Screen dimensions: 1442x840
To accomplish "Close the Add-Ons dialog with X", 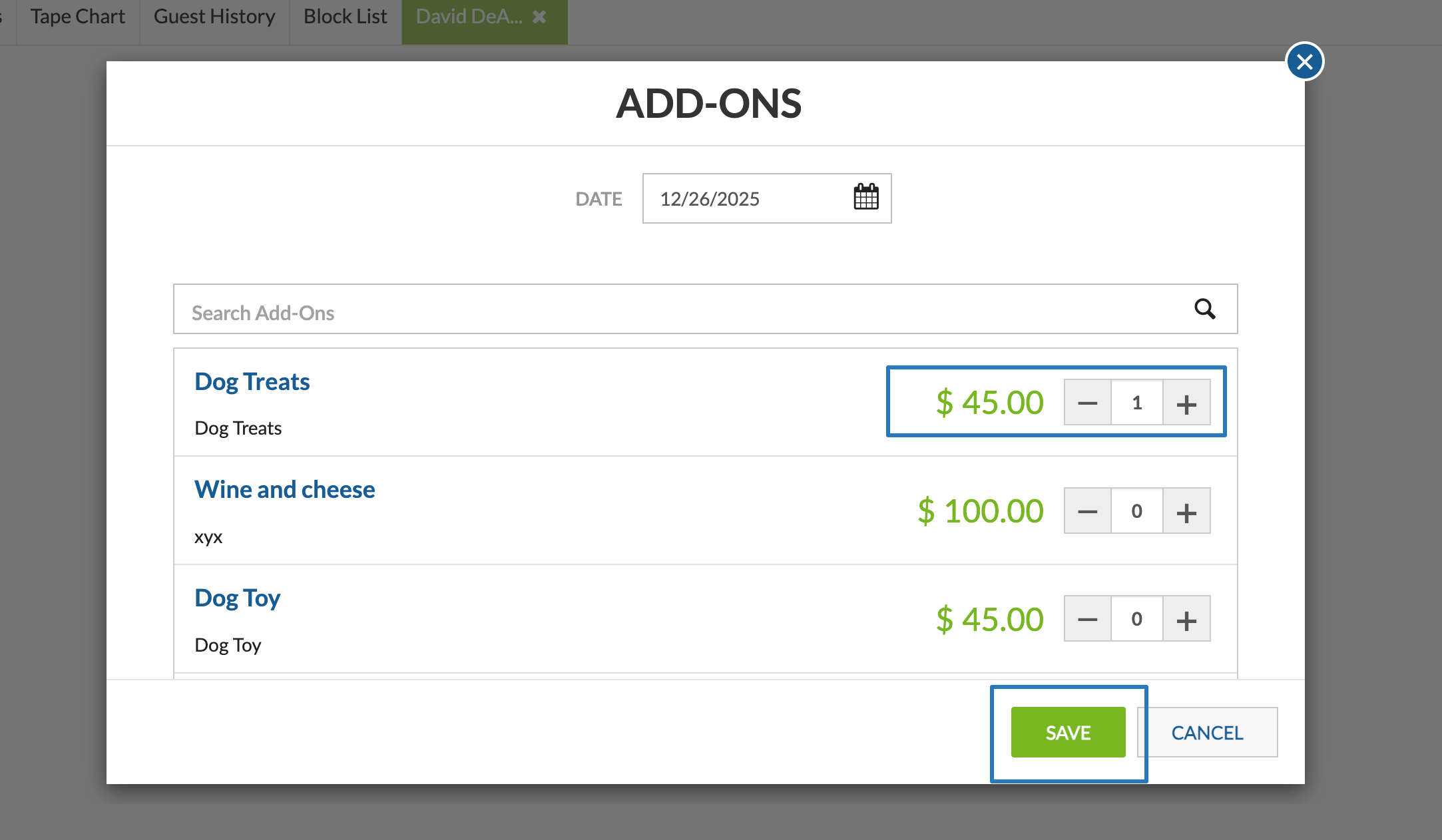I will click(x=1304, y=62).
